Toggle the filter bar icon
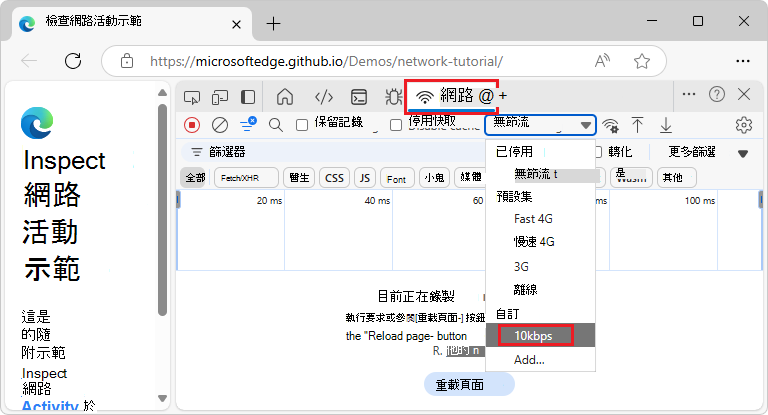 point(248,124)
